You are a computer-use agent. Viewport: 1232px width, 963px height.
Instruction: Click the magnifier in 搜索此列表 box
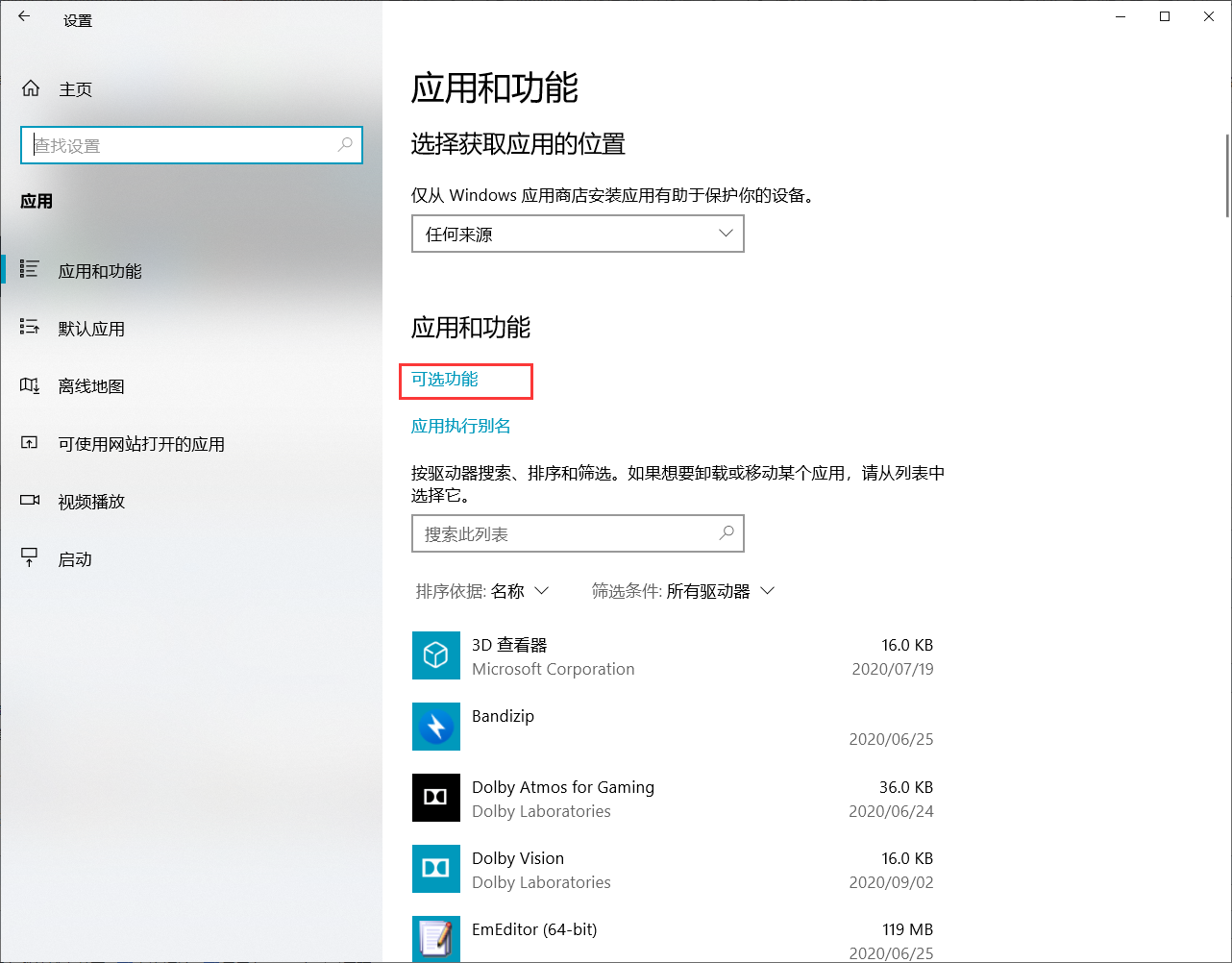[x=727, y=533]
